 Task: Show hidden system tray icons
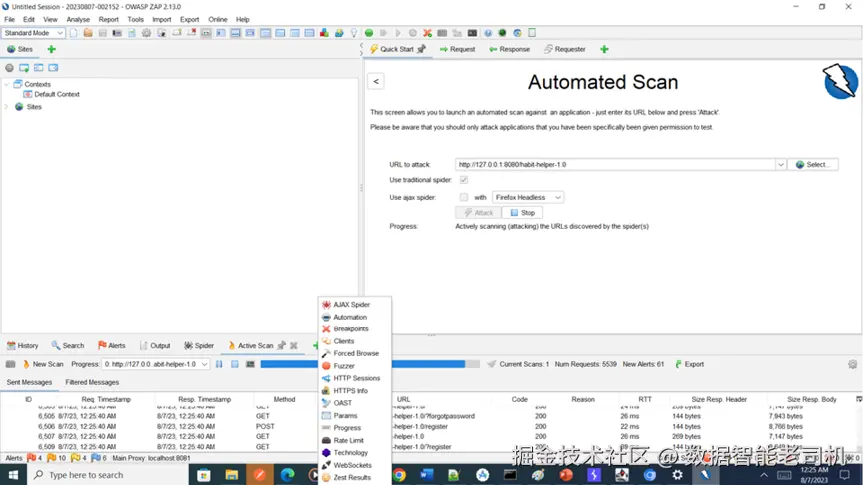coord(764,475)
